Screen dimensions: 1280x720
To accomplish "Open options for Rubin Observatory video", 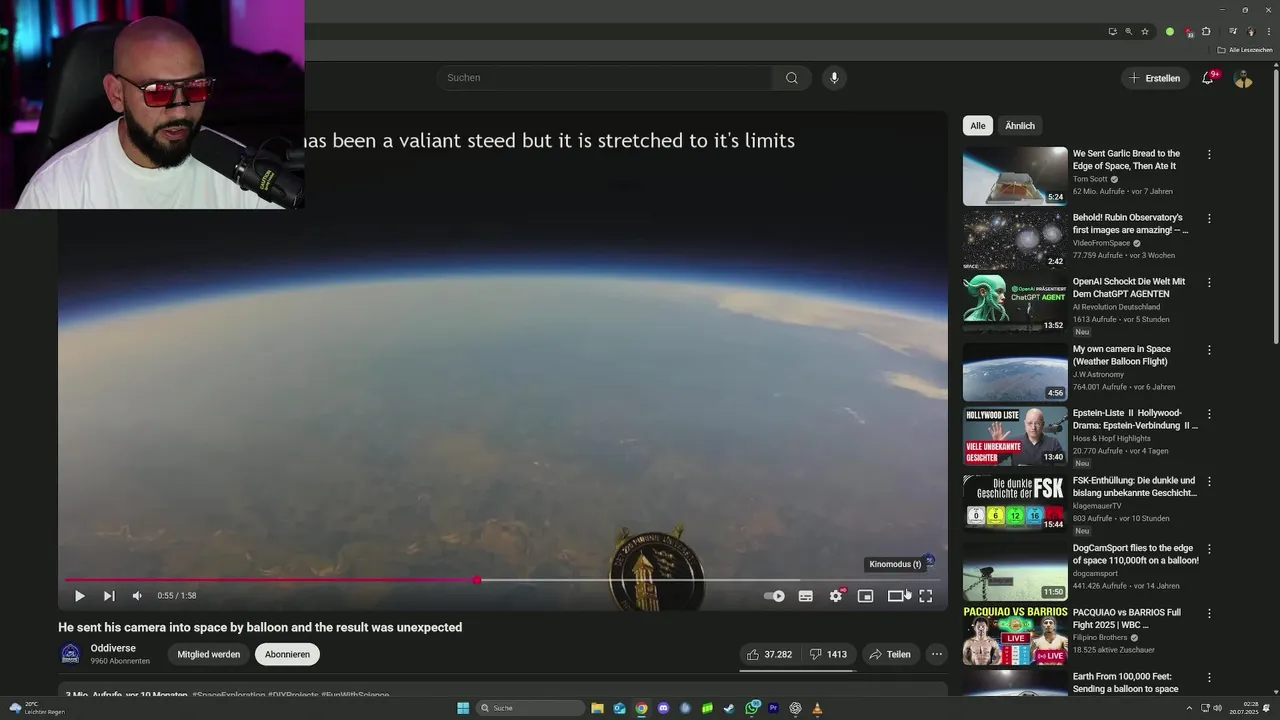I will (x=1209, y=219).
